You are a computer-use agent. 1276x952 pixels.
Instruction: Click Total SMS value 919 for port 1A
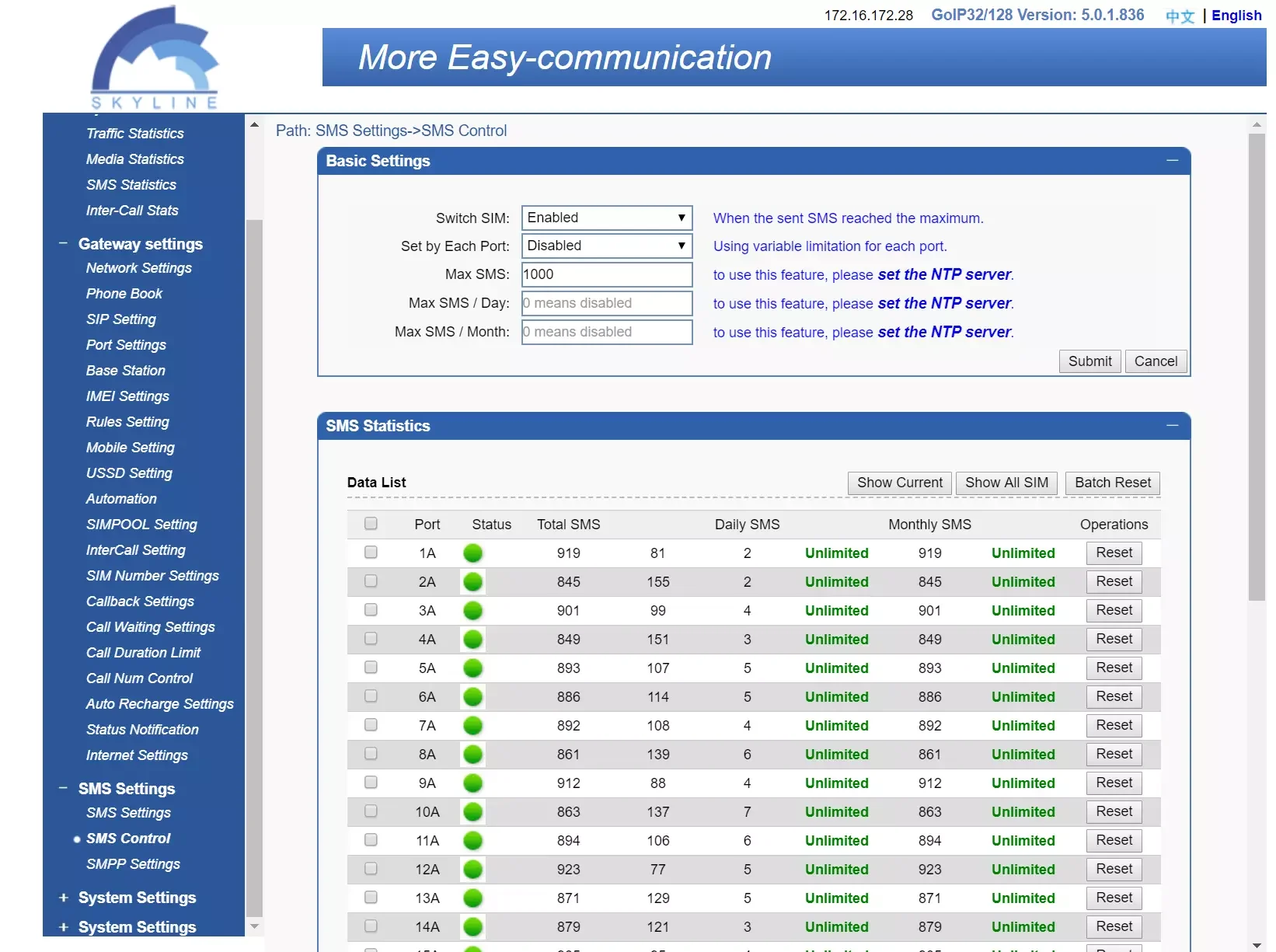pyautogui.click(x=569, y=553)
